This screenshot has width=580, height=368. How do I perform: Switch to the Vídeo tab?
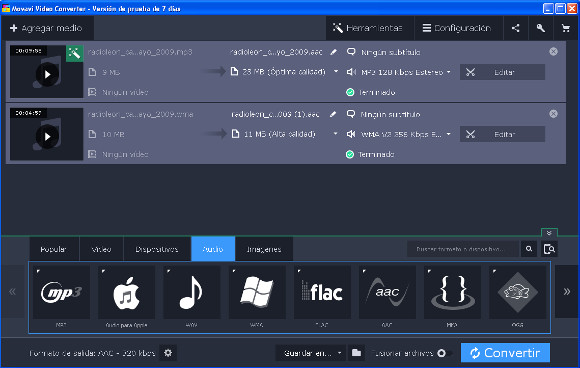pyautogui.click(x=101, y=249)
